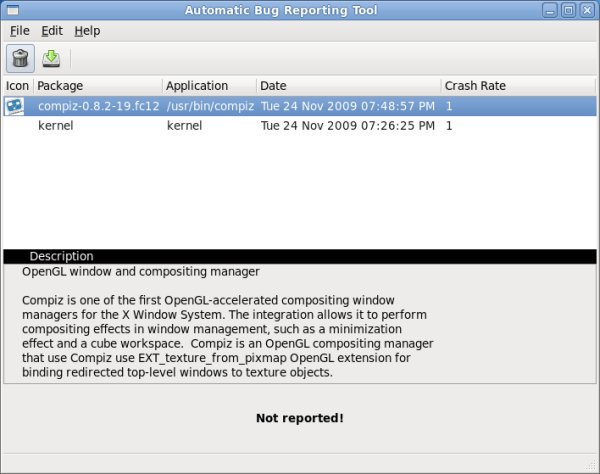Click date Tue 24 Nov 2009 07:26:25 PM
The height and width of the screenshot is (474, 600).
tap(348, 126)
